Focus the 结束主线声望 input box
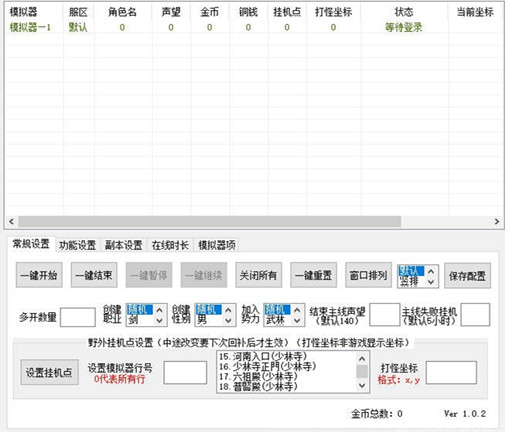 384,314
